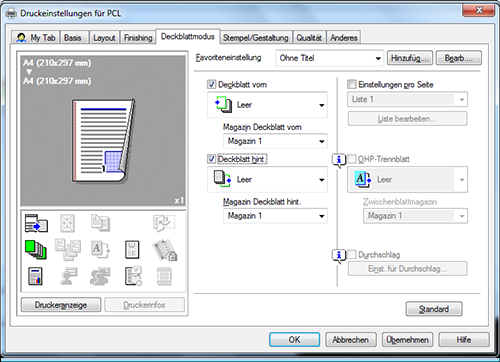The image size is (500, 362).
Task: Switch to the Finishing tab
Action: coord(138,38)
